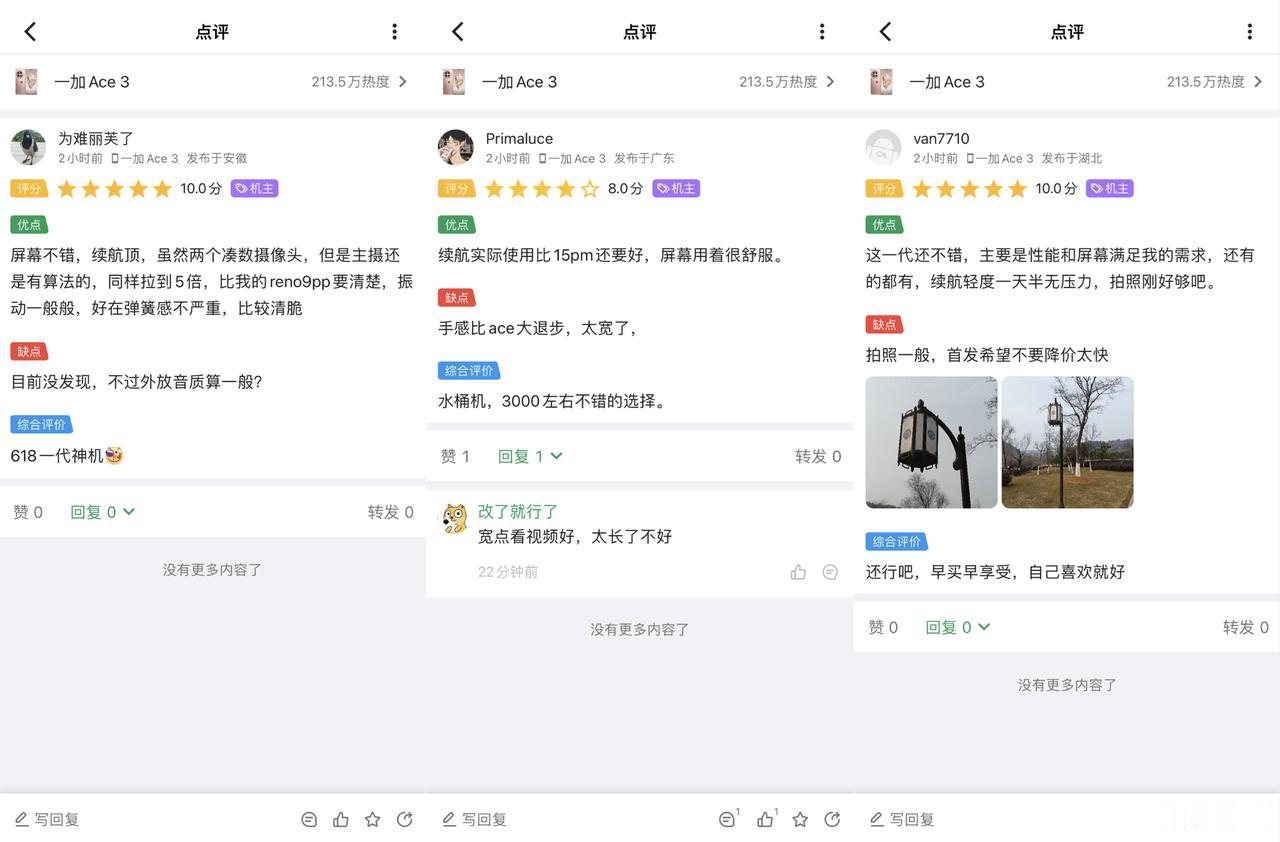The image size is (1280, 842).
Task: Open three-dot menu on van7710 review screen
Action: [x=1249, y=32]
